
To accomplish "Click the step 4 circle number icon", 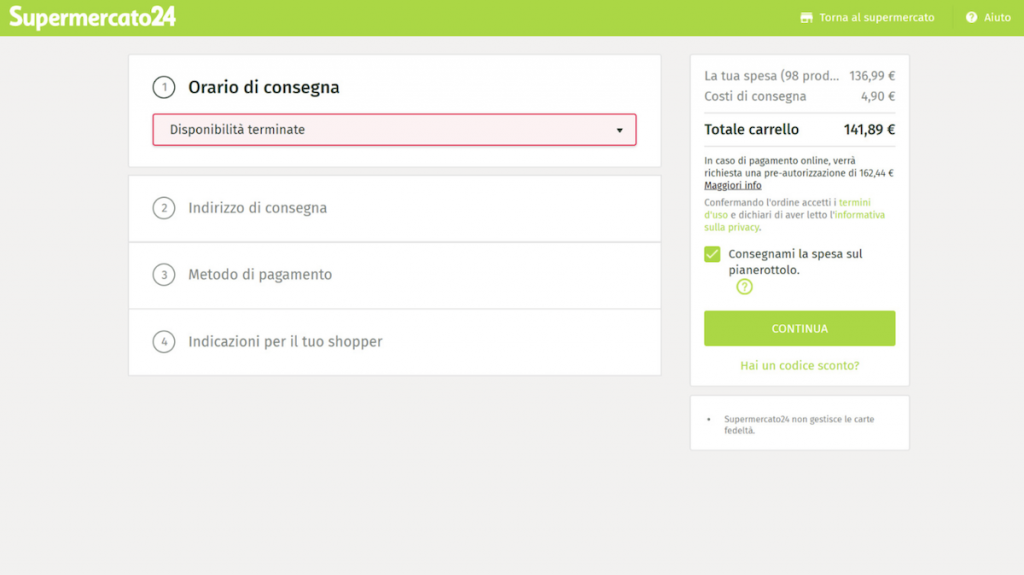I will (164, 341).
